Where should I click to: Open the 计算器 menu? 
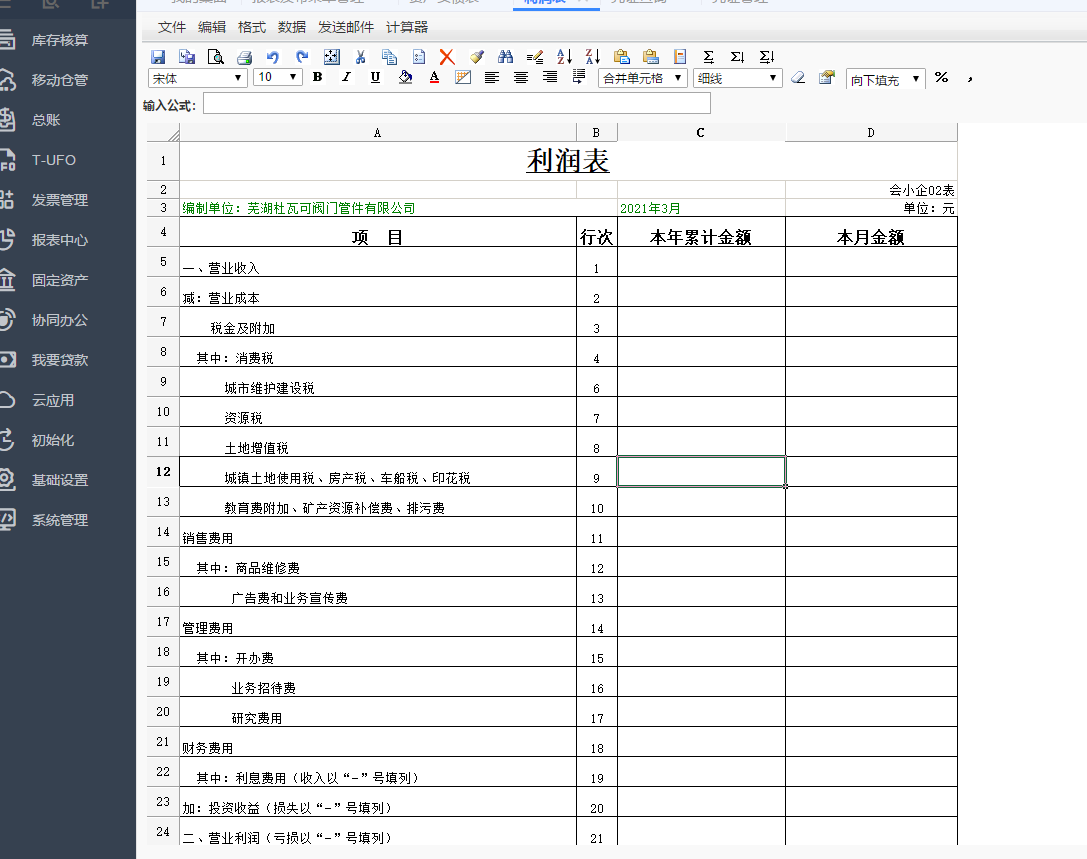[407, 27]
